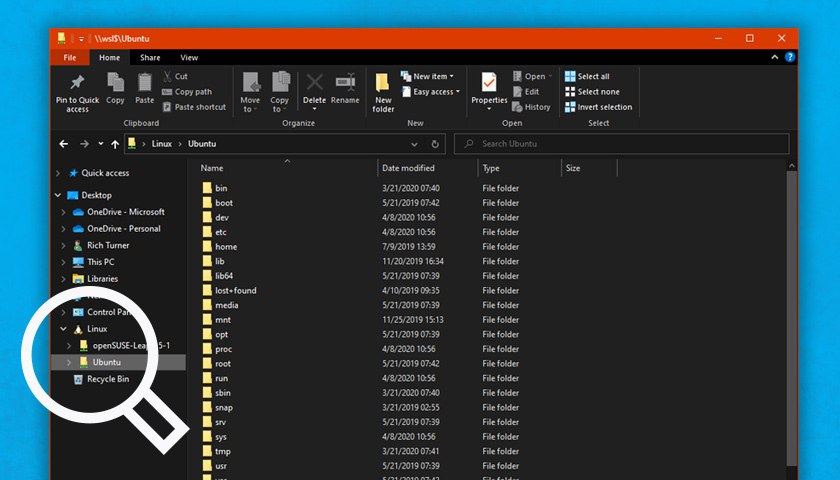Go up one folder level
Image resolution: width=840 pixels, height=480 pixels.
click(x=115, y=144)
